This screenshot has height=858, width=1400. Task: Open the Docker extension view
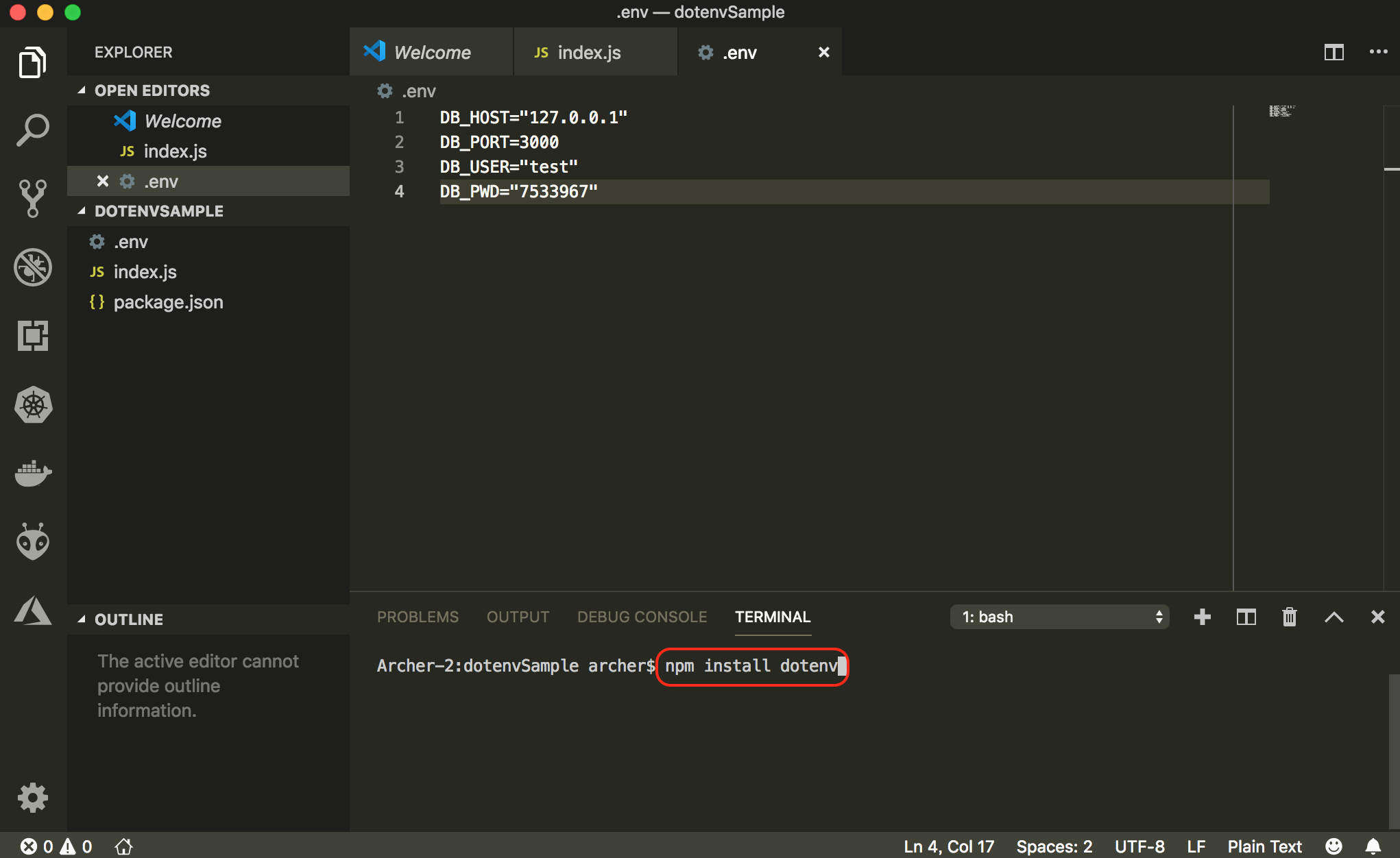[x=32, y=473]
